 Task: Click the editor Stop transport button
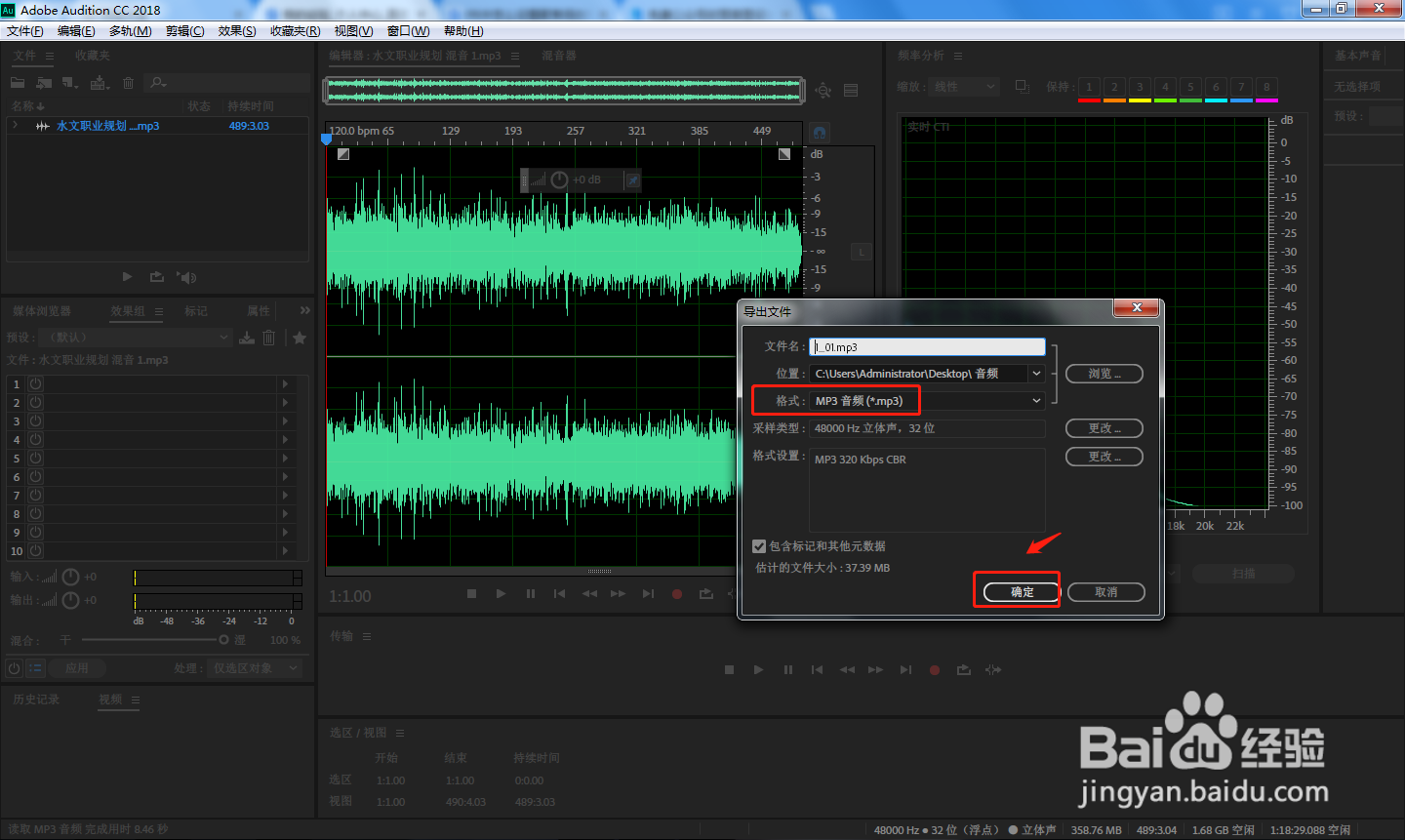[x=471, y=593]
